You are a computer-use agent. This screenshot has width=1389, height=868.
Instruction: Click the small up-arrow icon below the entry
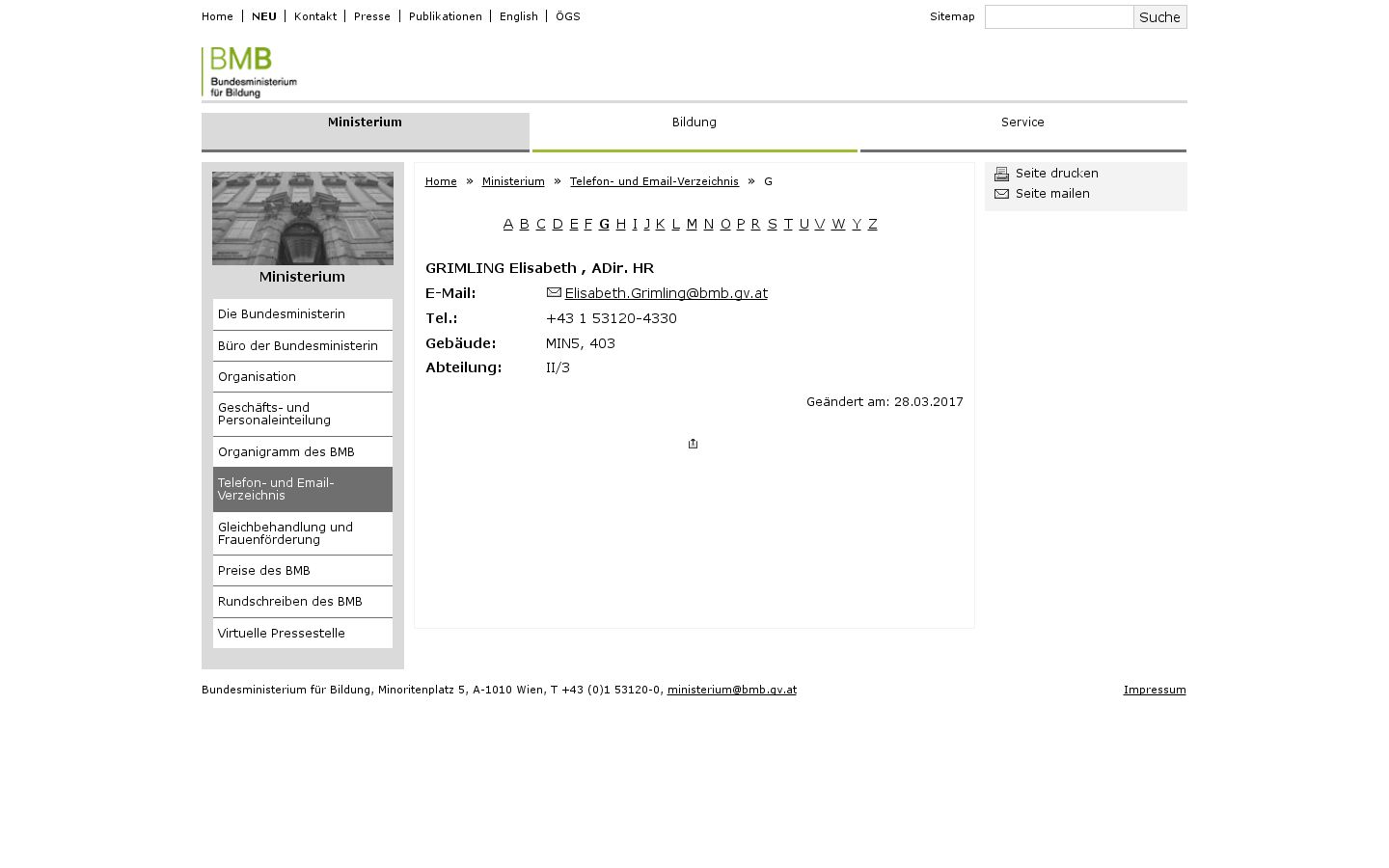(693, 444)
